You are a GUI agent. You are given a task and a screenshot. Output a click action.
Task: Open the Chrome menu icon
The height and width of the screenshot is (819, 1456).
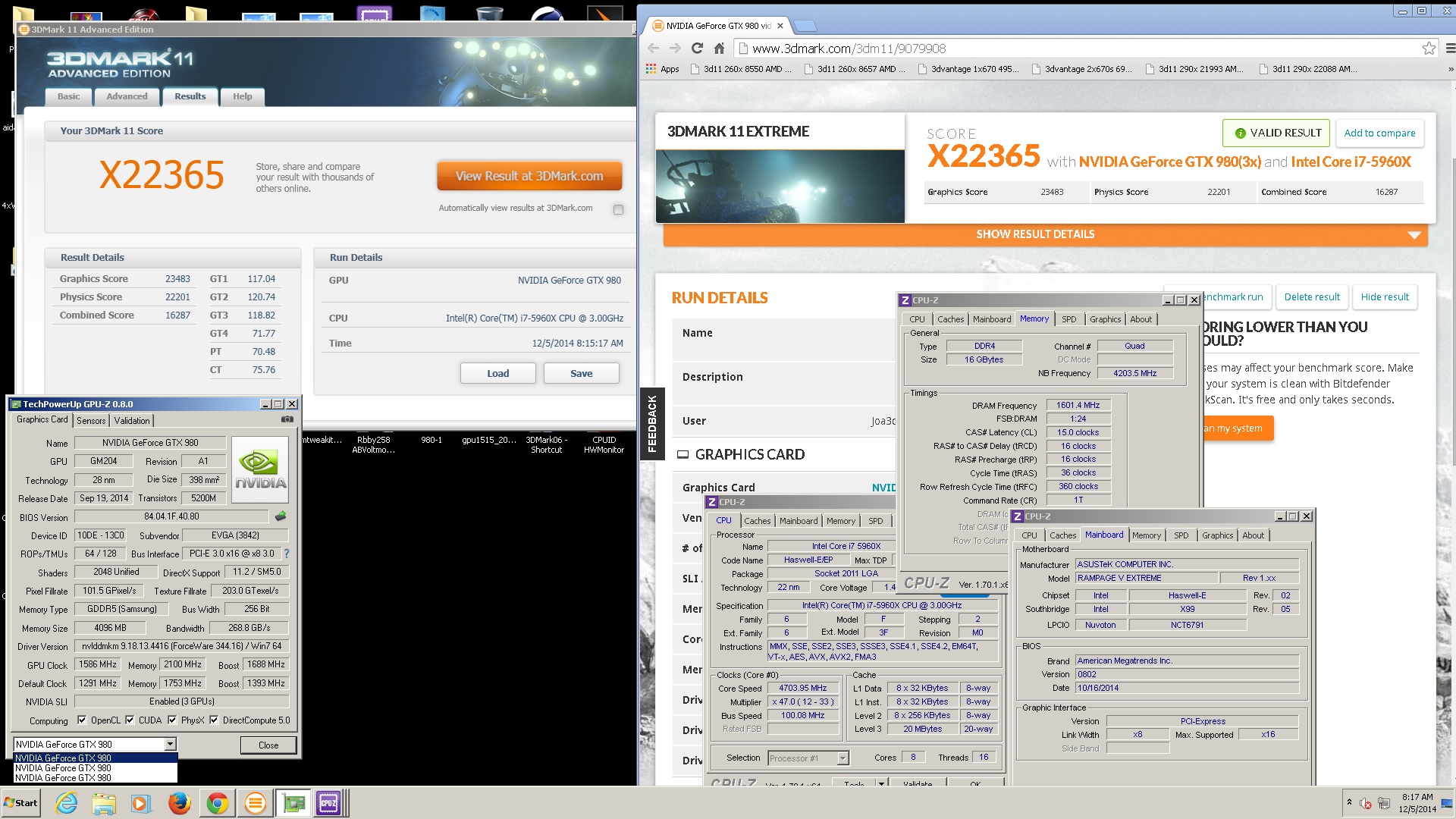(1450, 49)
